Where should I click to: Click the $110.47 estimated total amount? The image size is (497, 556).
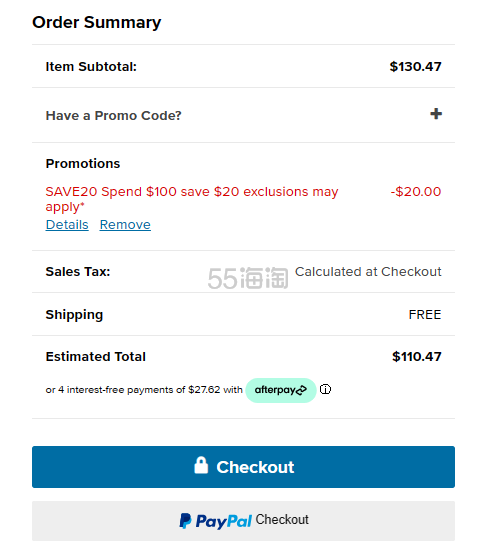click(x=417, y=357)
